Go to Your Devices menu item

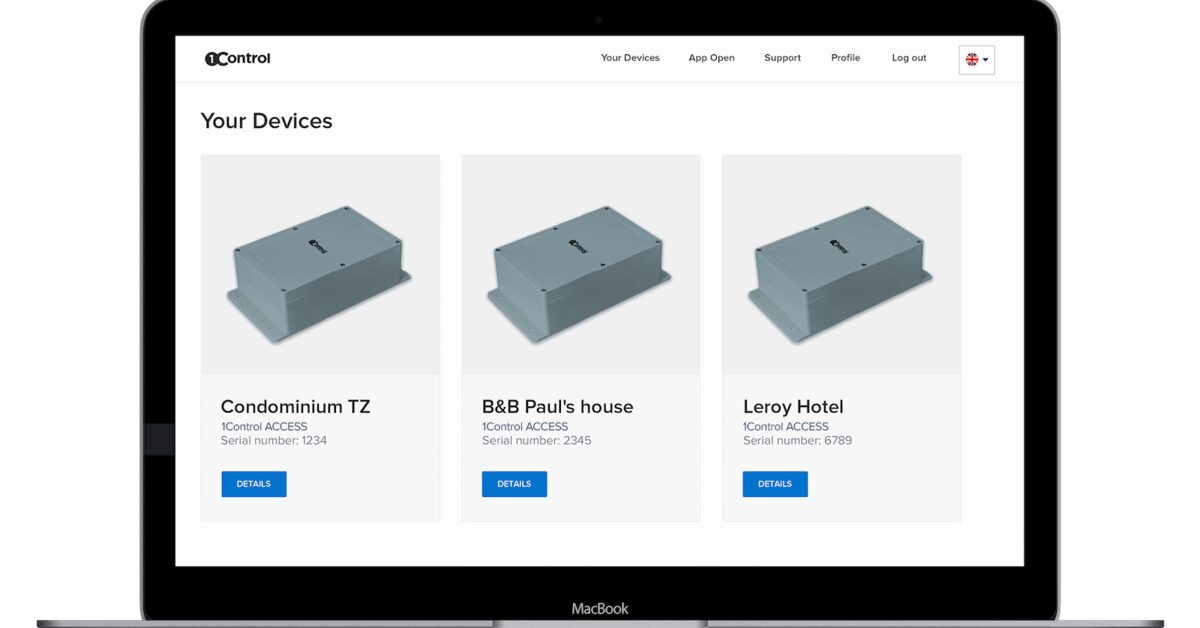[x=630, y=58]
